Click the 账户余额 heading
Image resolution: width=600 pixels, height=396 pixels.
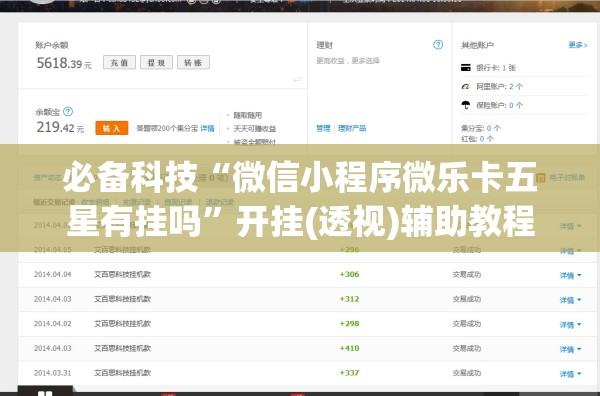click(x=52, y=45)
